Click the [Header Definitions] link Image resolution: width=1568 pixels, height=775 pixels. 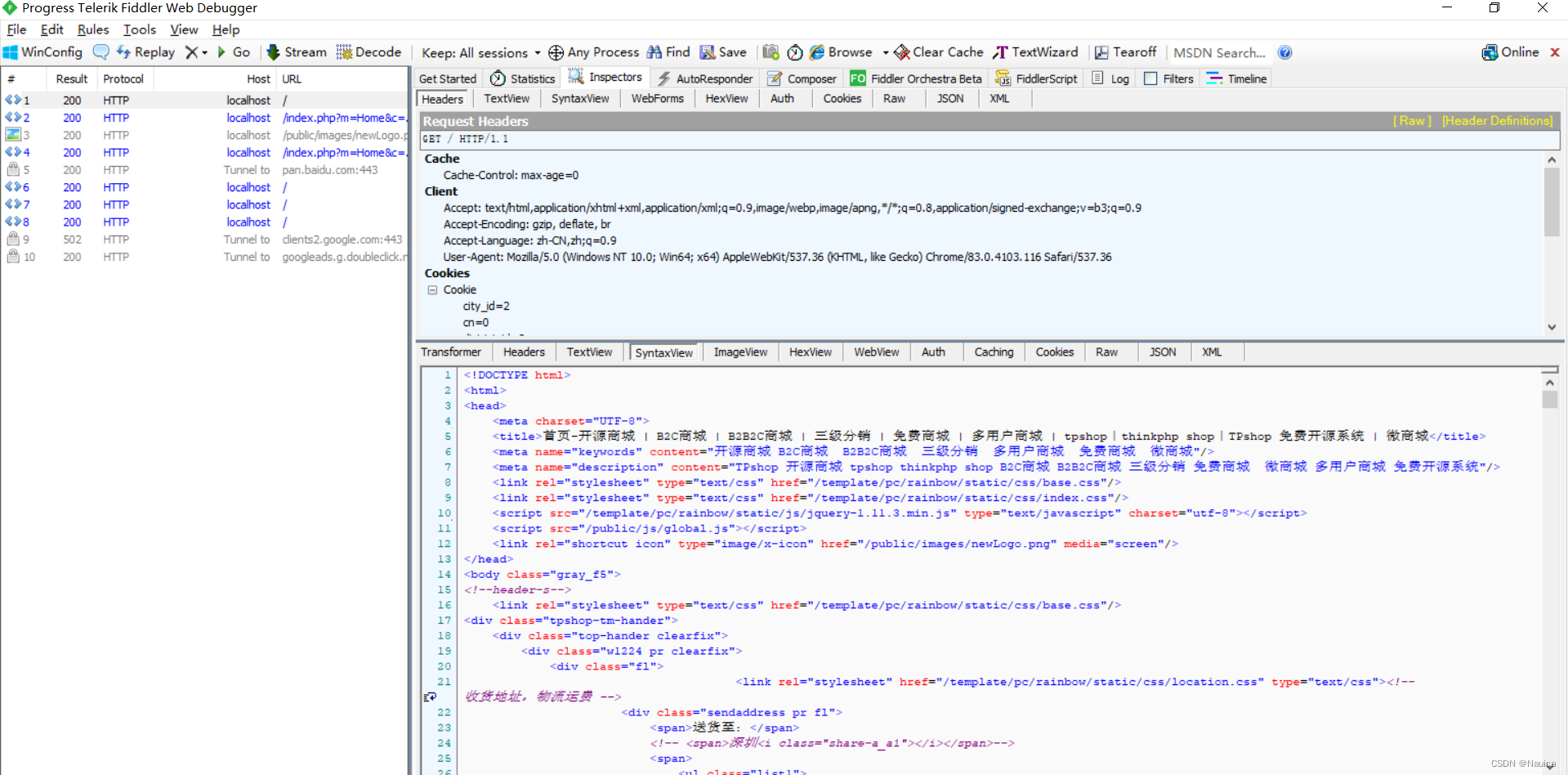[x=1497, y=121]
